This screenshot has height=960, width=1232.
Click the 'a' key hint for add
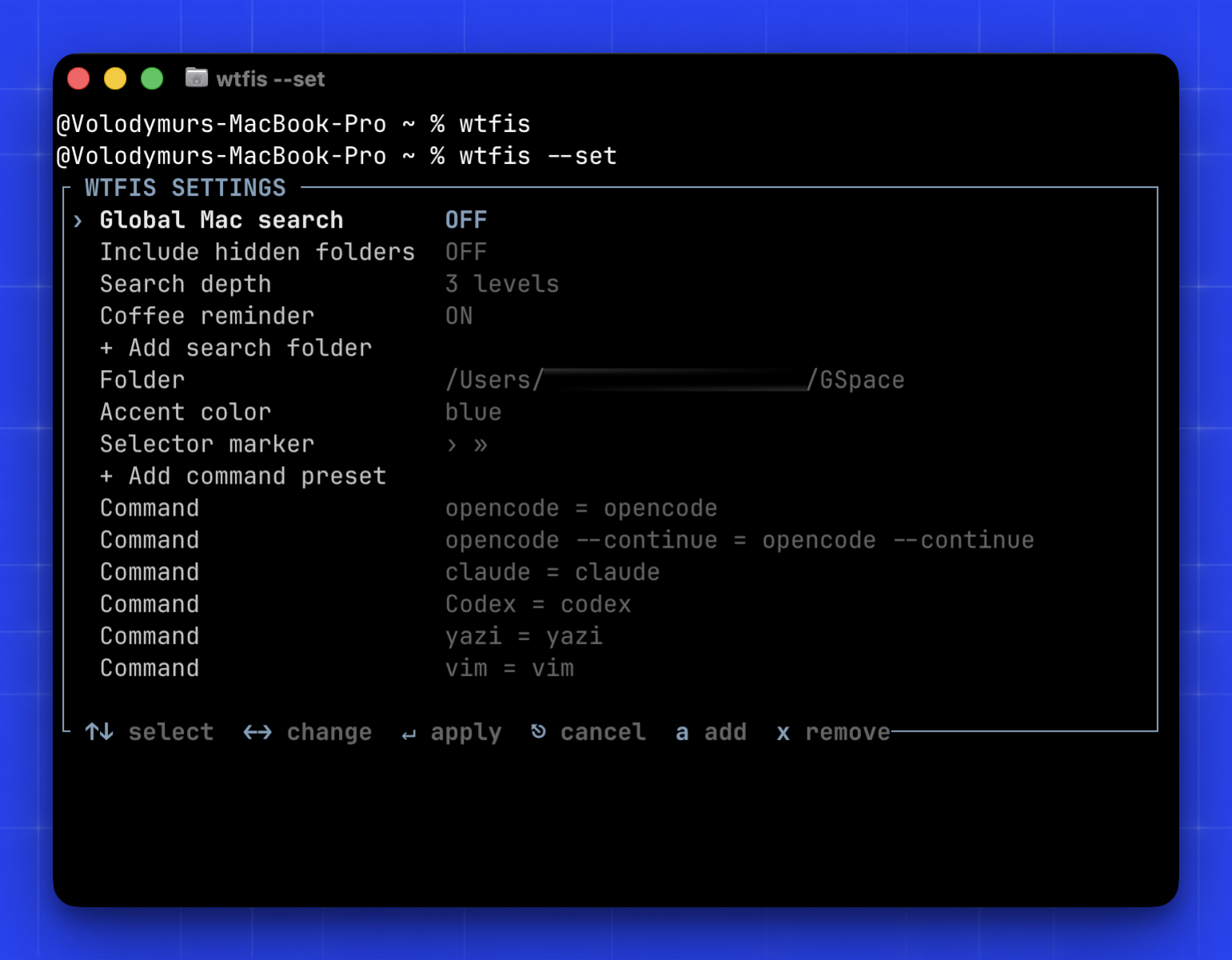[682, 732]
